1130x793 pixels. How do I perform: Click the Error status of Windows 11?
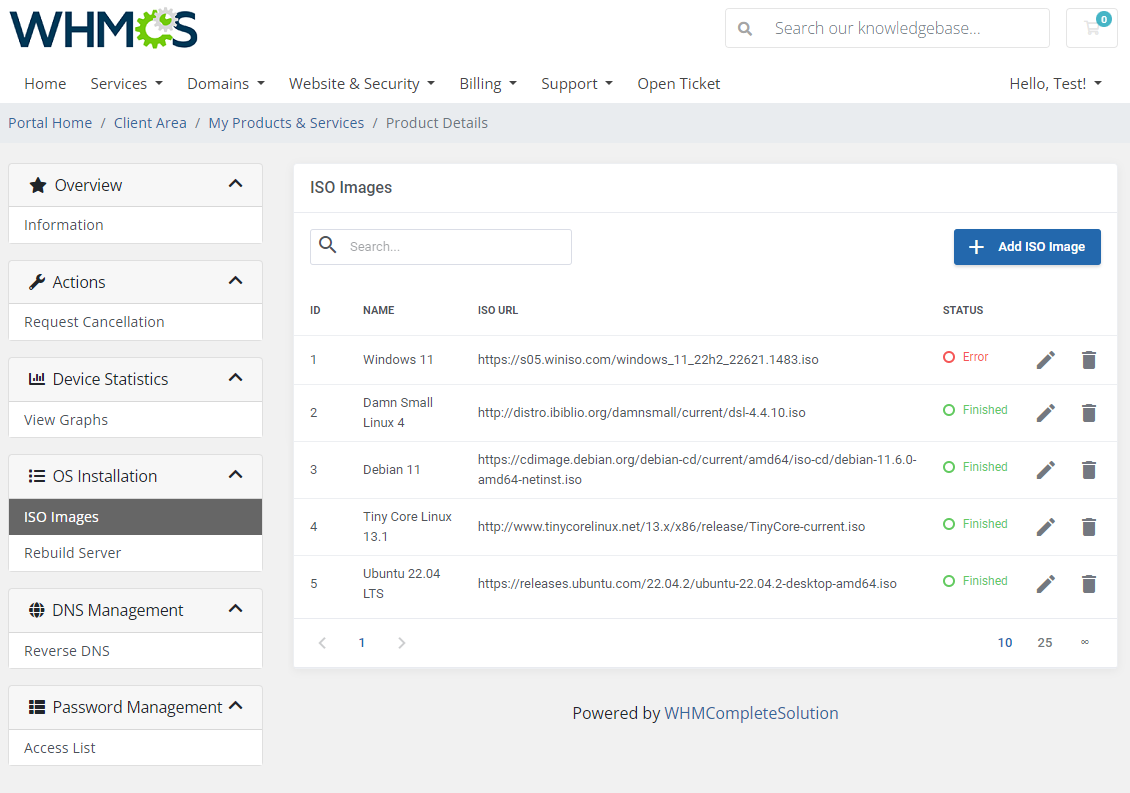pos(966,357)
